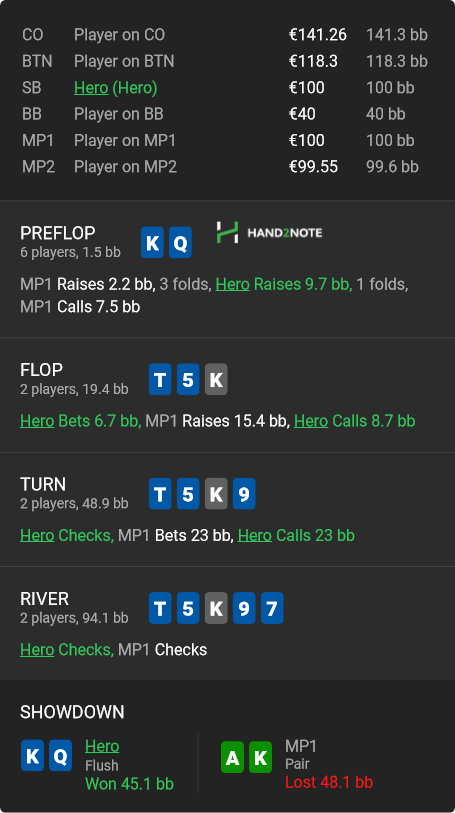This screenshot has width=455, height=813.
Task: Click the Won 45.1 bb result
Action: [129, 784]
